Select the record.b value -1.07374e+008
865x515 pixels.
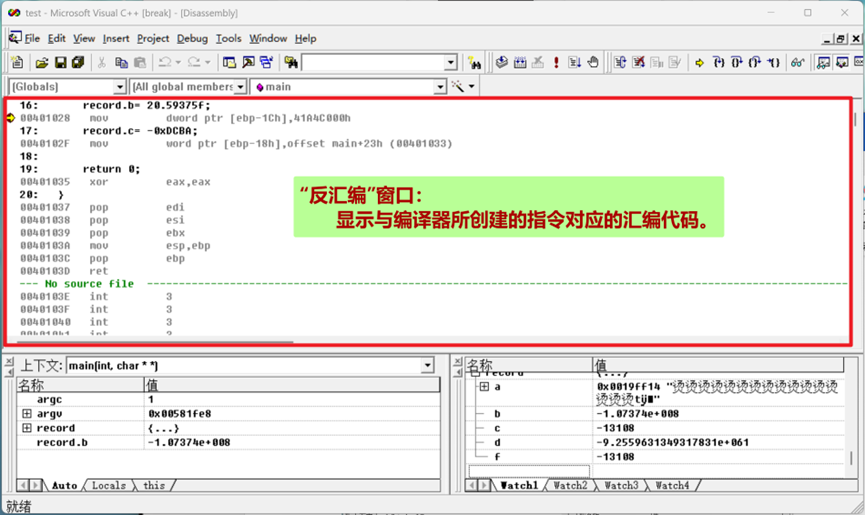[189, 442]
